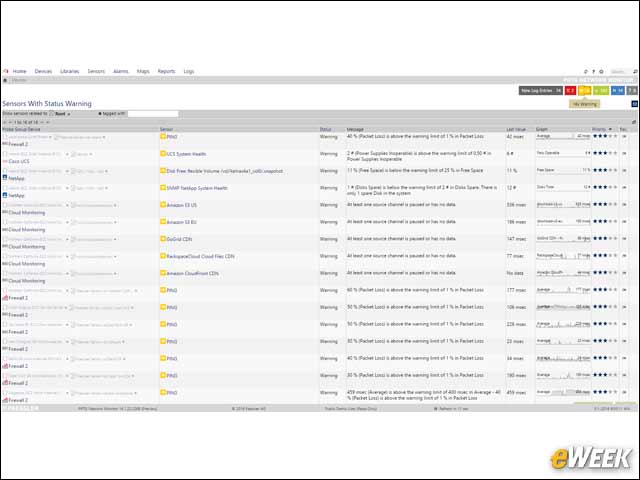Open the Reports menu
The width and height of the screenshot is (640, 480).
[x=166, y=71]
